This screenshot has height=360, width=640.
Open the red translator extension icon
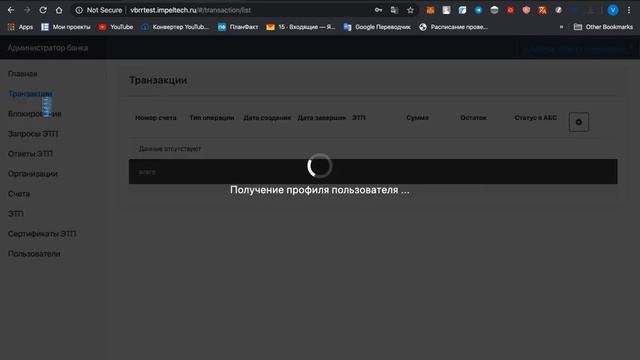click(542, 10)
